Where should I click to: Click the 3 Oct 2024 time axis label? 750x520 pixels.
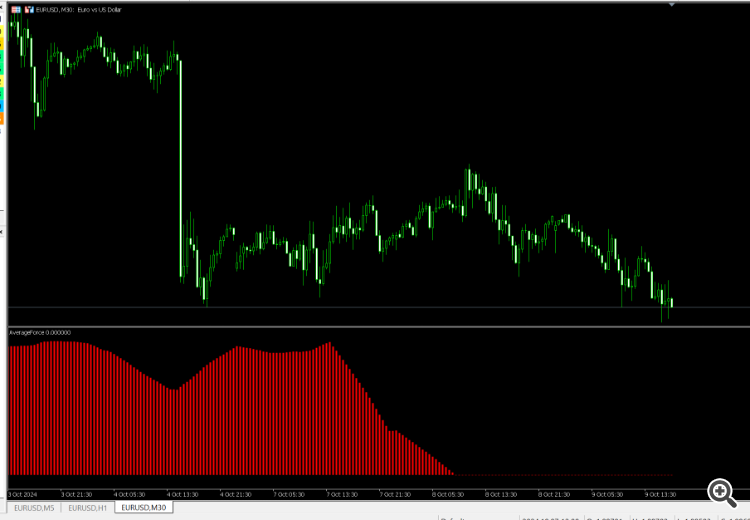(x=23, y=494)
